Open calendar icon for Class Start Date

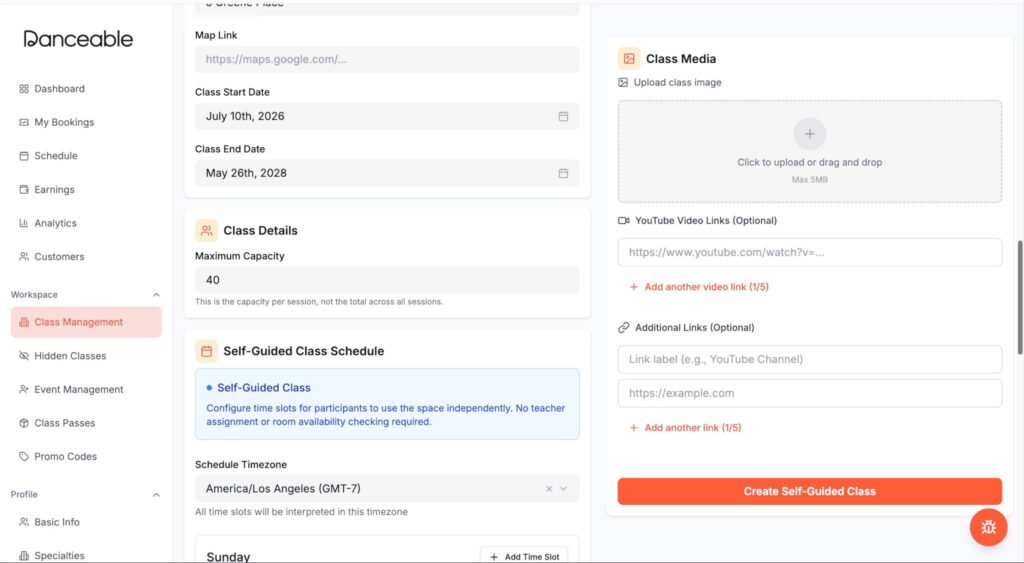click(x=563, y=116)
